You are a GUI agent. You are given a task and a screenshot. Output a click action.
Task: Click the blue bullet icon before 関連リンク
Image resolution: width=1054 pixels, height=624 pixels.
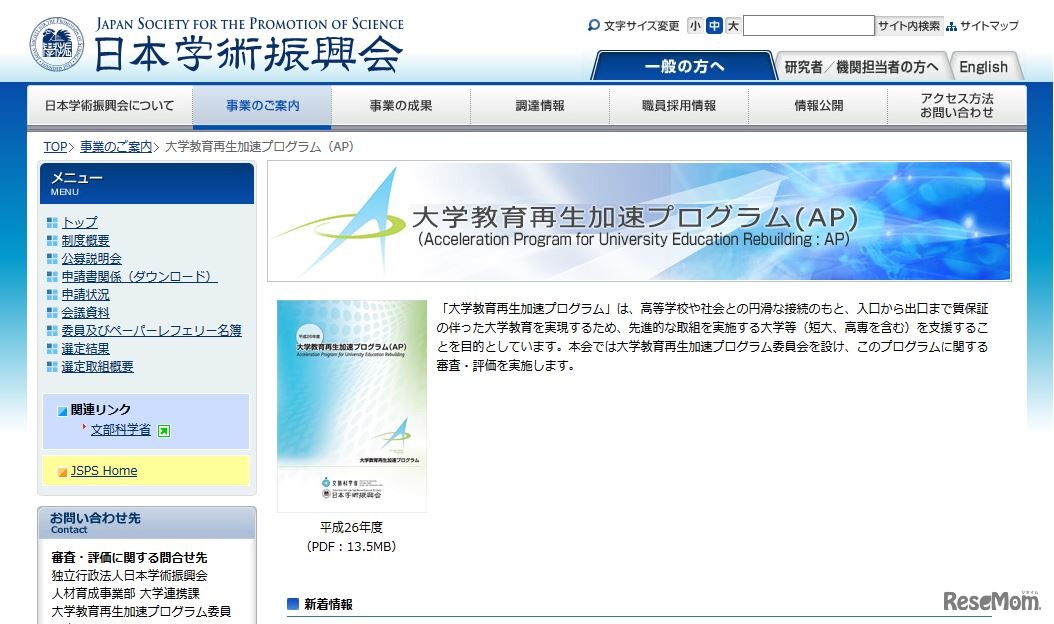pos(61,409)
